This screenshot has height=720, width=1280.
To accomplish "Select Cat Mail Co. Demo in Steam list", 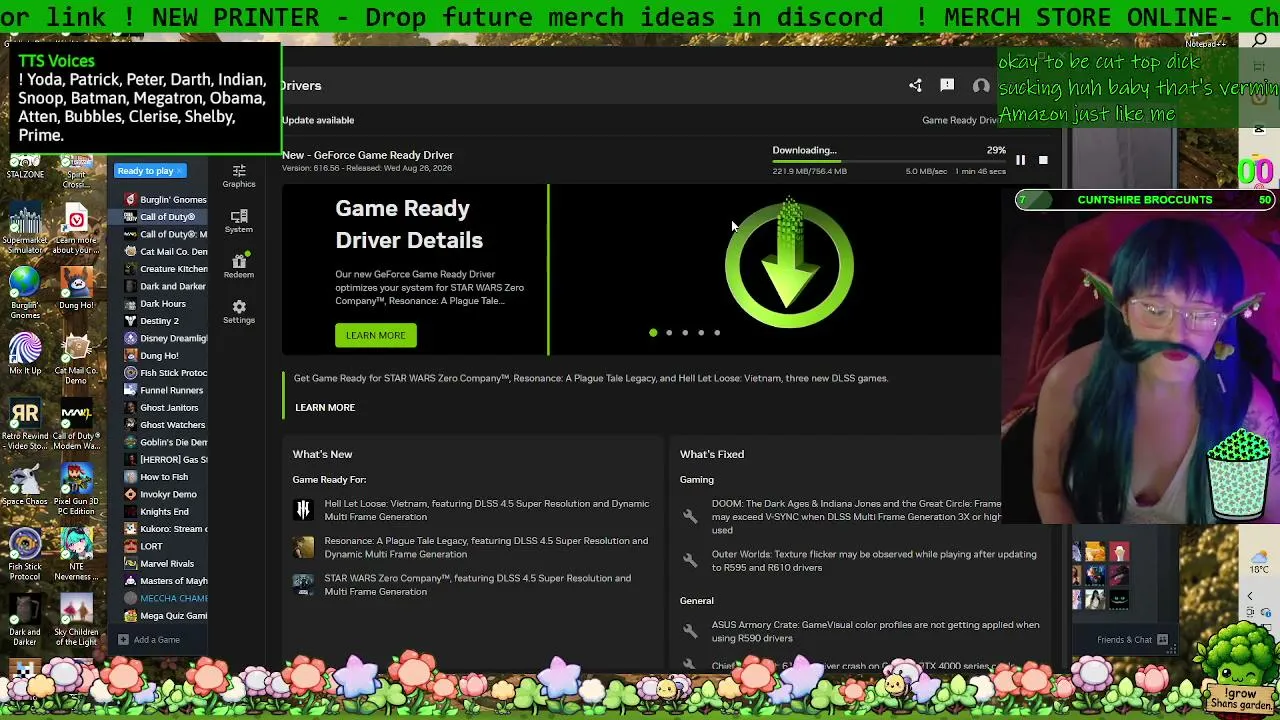I will (165, 252).
